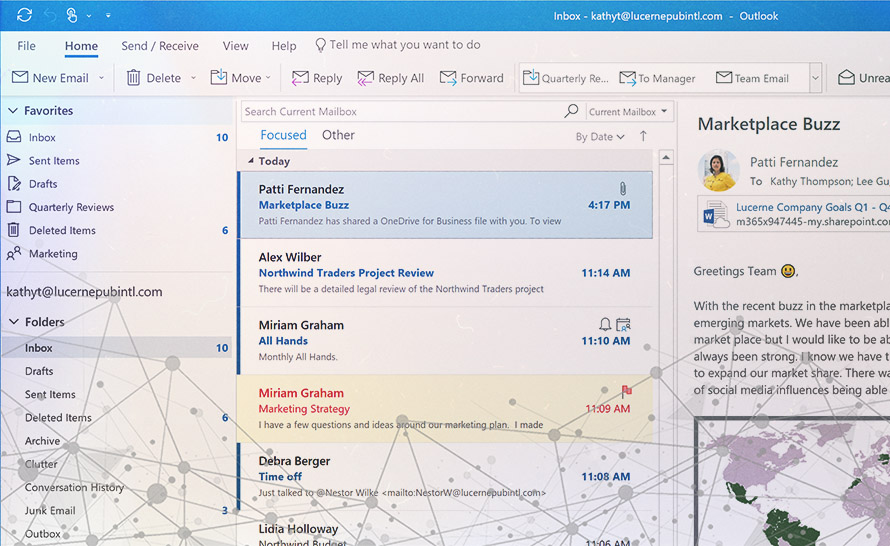Open the Conversation History folder

[116, 488]
